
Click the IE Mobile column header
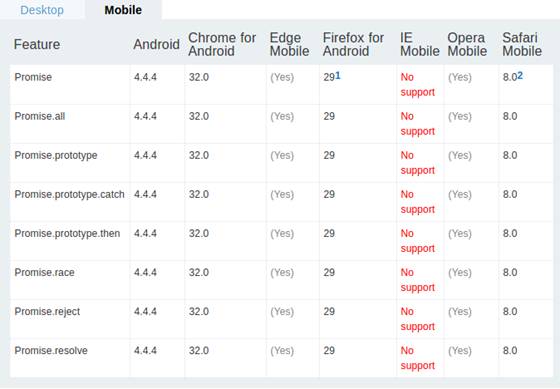point(420,44)
